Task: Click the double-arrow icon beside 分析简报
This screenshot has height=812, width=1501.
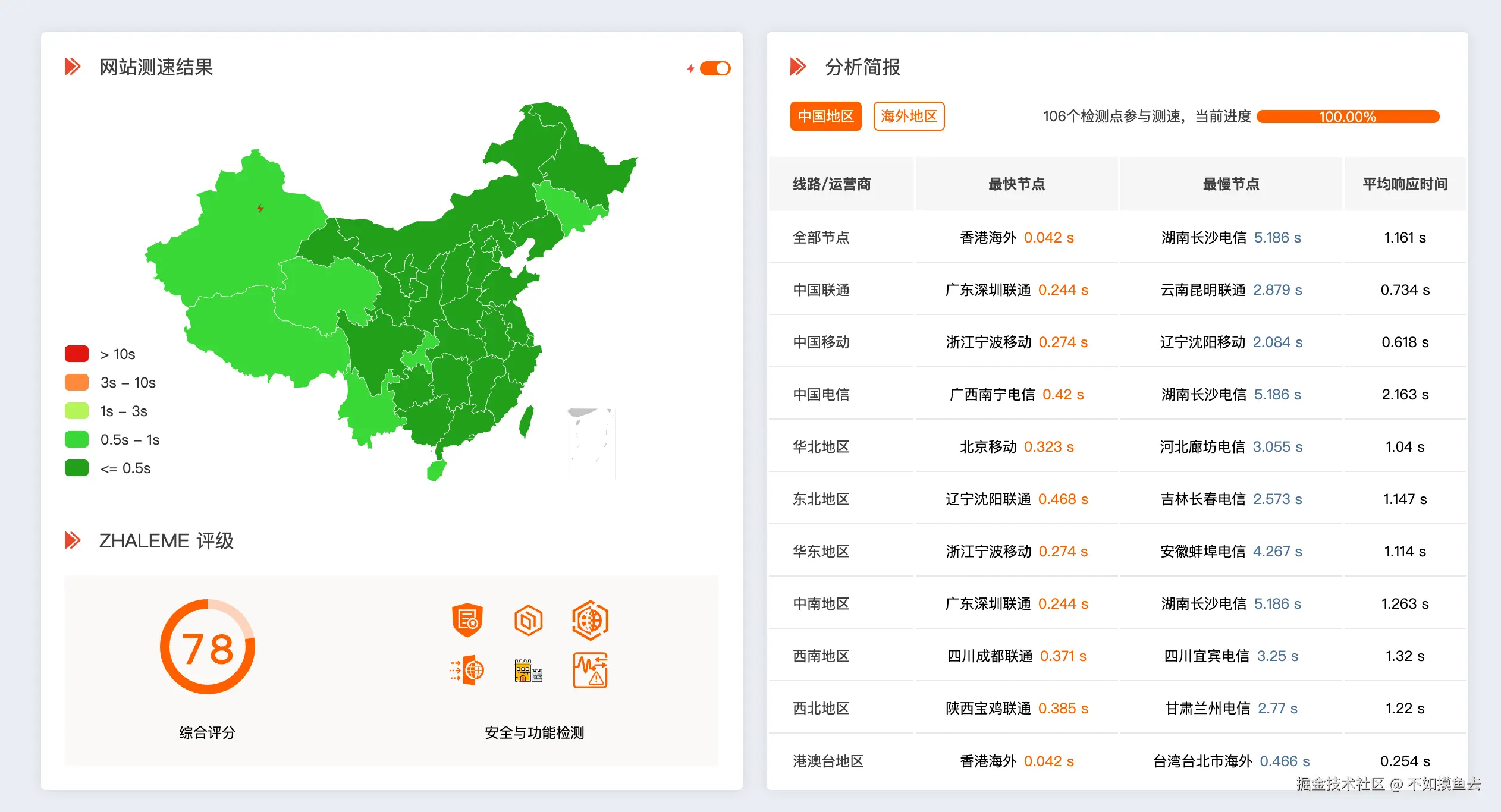Action: coord(798,67)
